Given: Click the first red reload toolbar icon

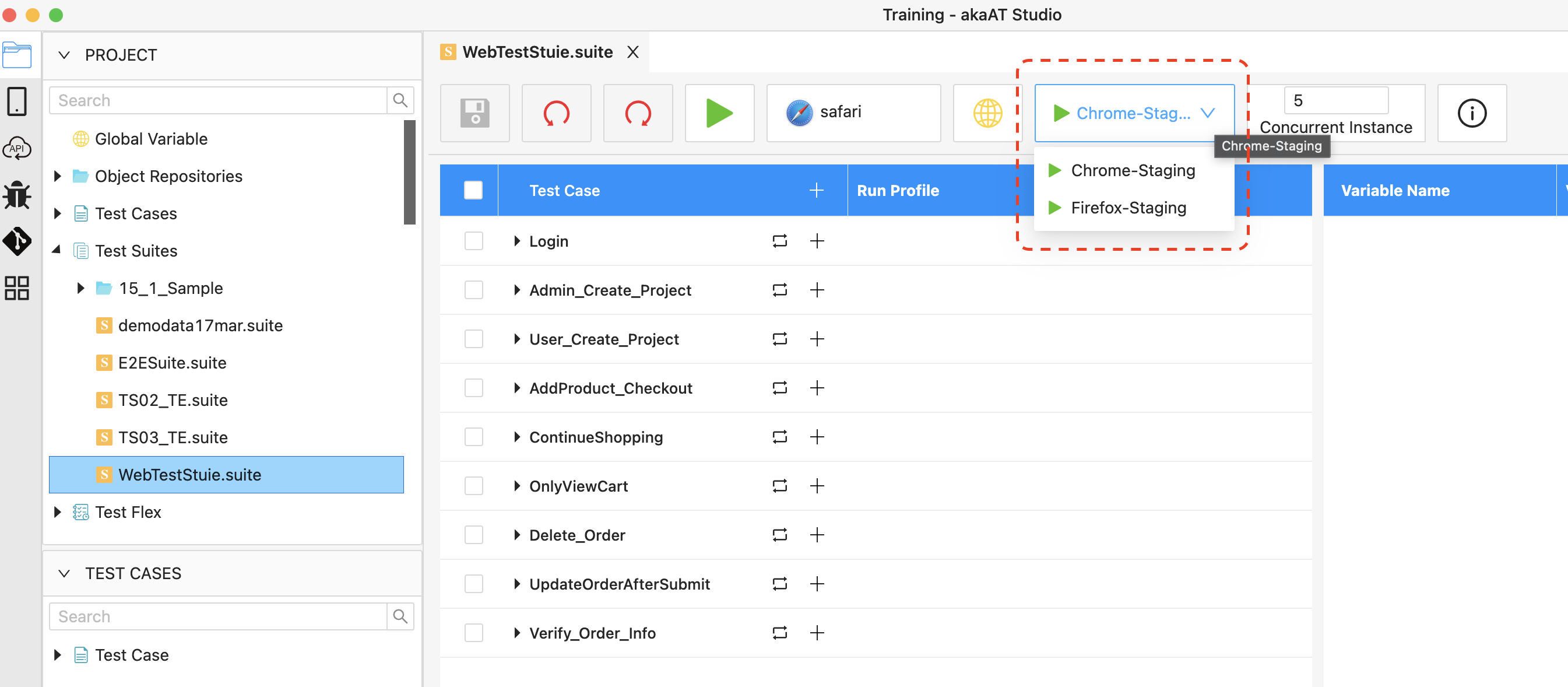Looking at the screenshot, I should pyautogui.click(x=556, y=113).
